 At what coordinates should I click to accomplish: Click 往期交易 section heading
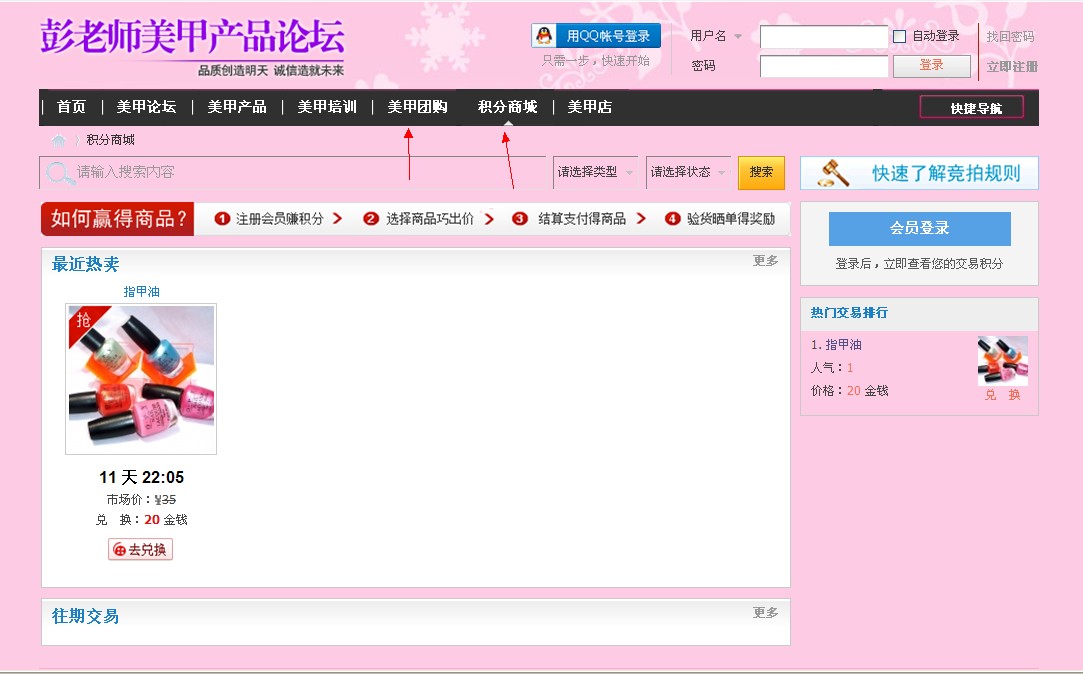click(86, 616)
